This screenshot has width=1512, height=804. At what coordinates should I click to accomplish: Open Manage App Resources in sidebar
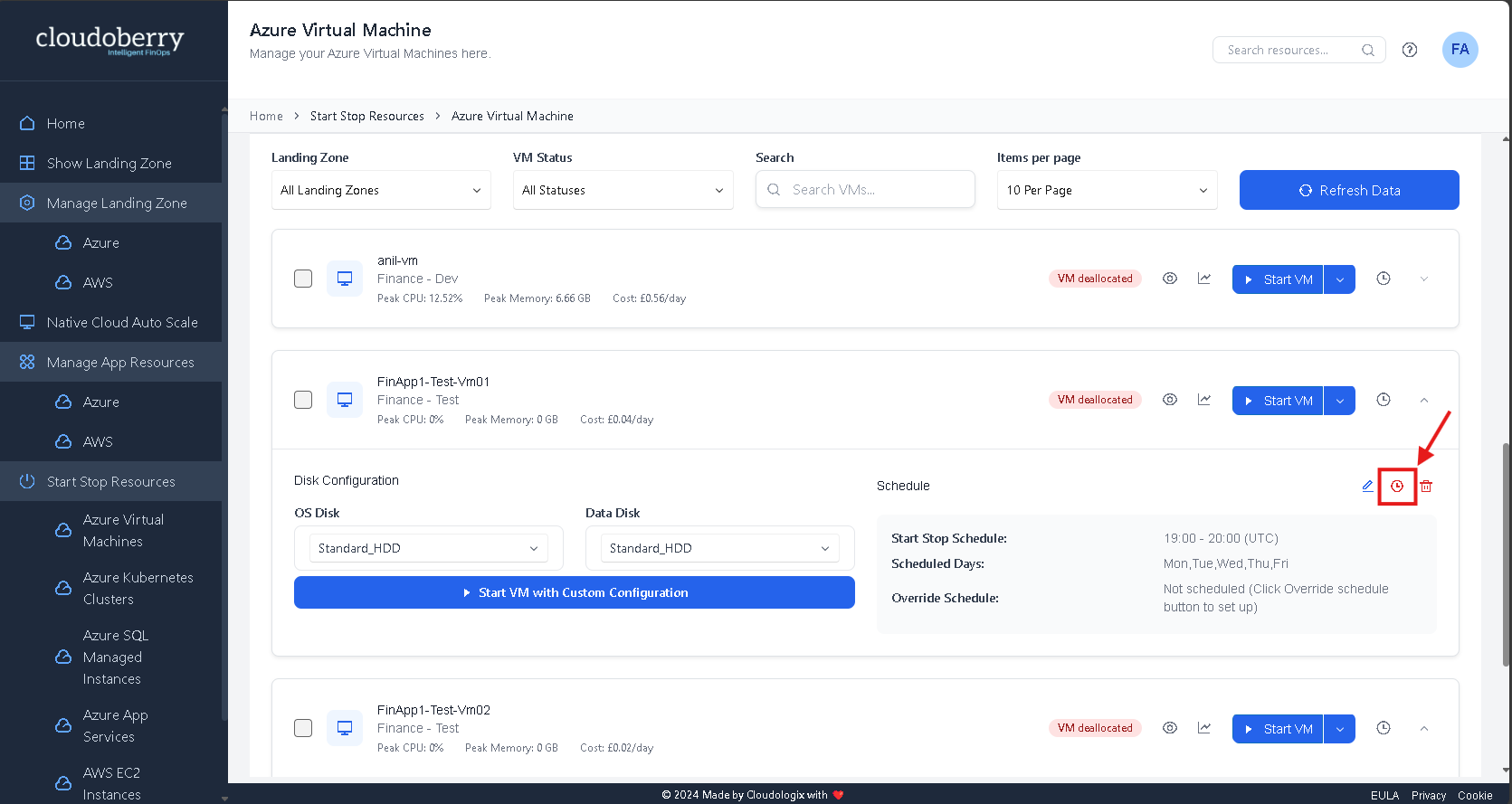tap(110, 362)
